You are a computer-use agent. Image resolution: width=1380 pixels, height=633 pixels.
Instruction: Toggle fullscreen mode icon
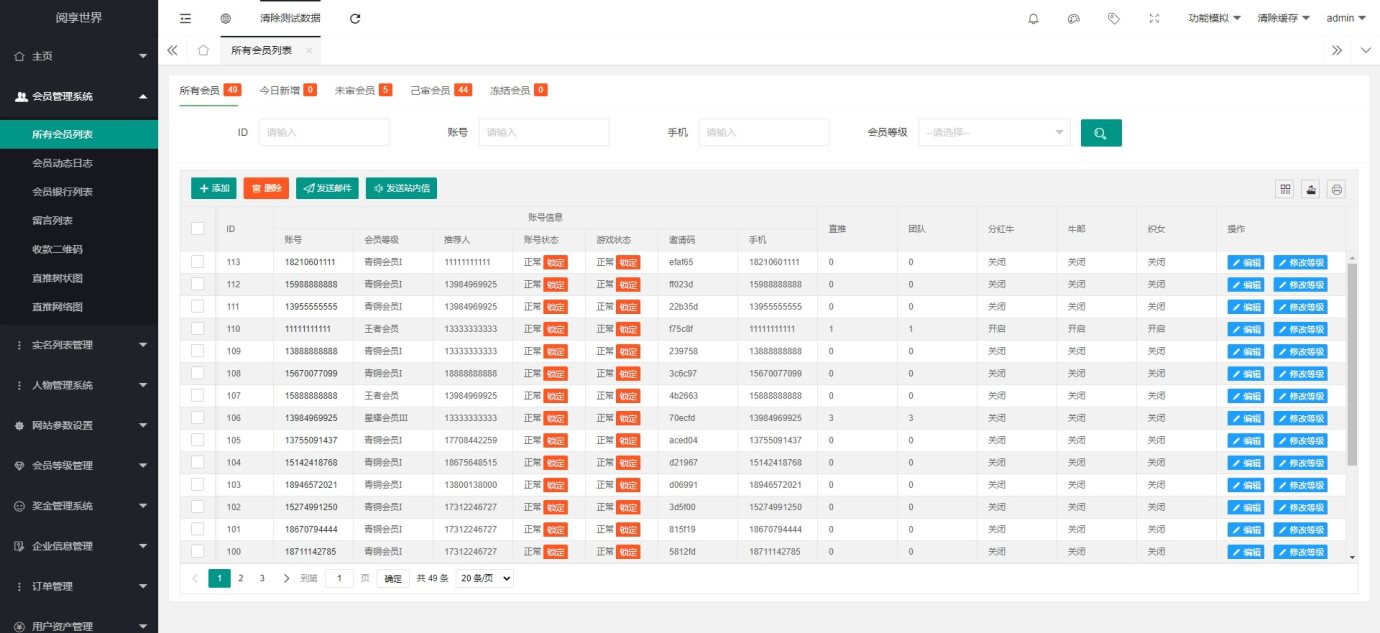pos(1154,18)
